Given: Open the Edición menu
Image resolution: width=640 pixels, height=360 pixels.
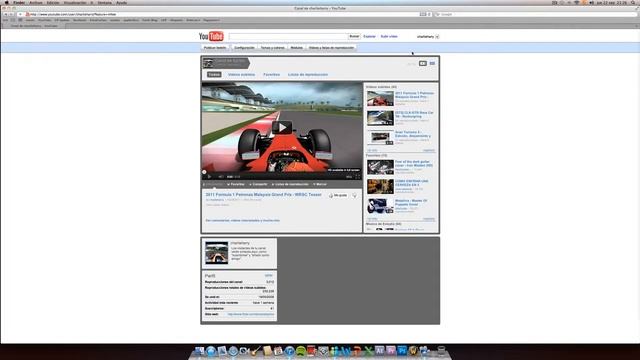Looking at the screenshot, I should pos(53,2).
